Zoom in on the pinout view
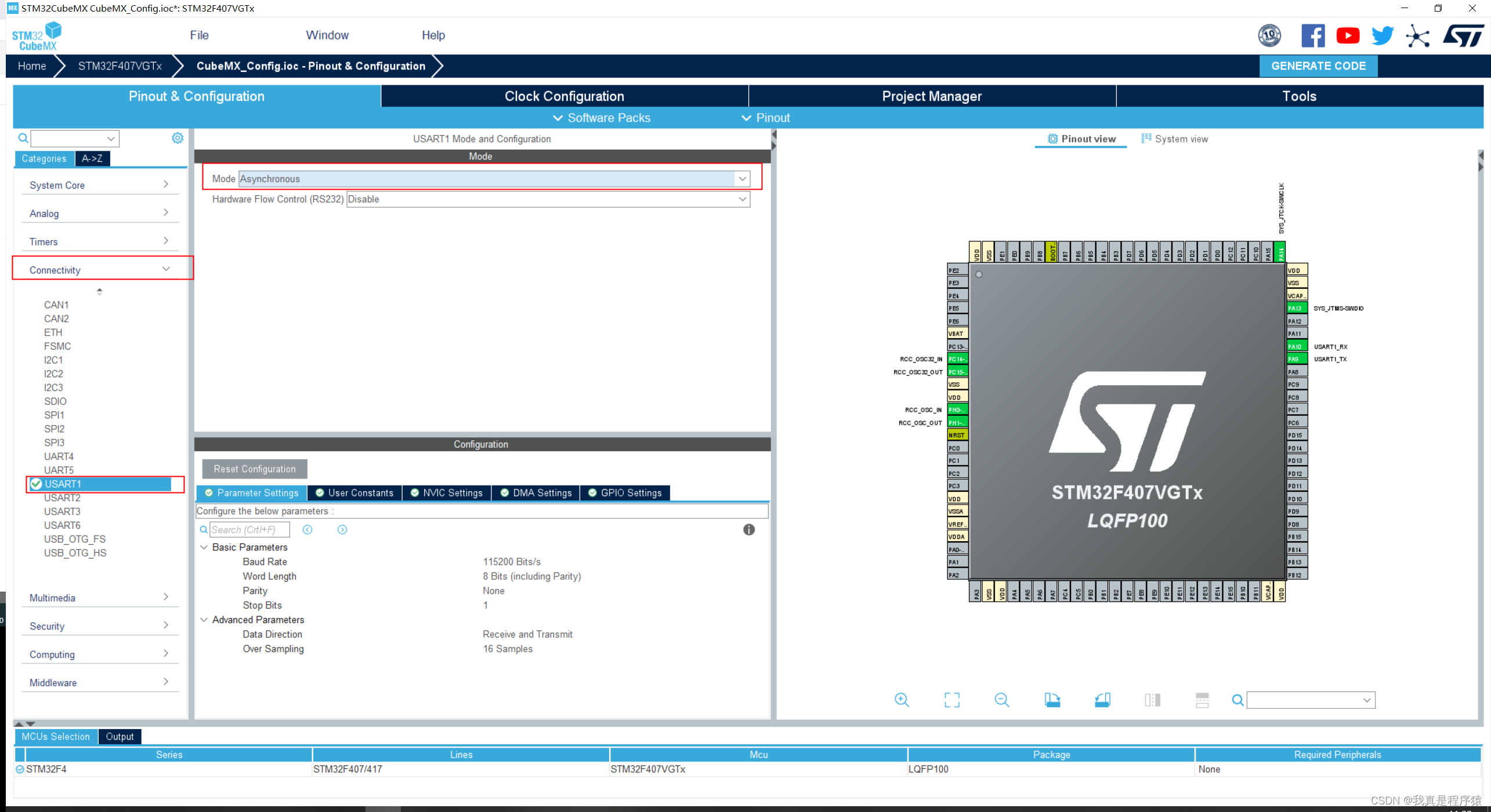 click(902, 700)
